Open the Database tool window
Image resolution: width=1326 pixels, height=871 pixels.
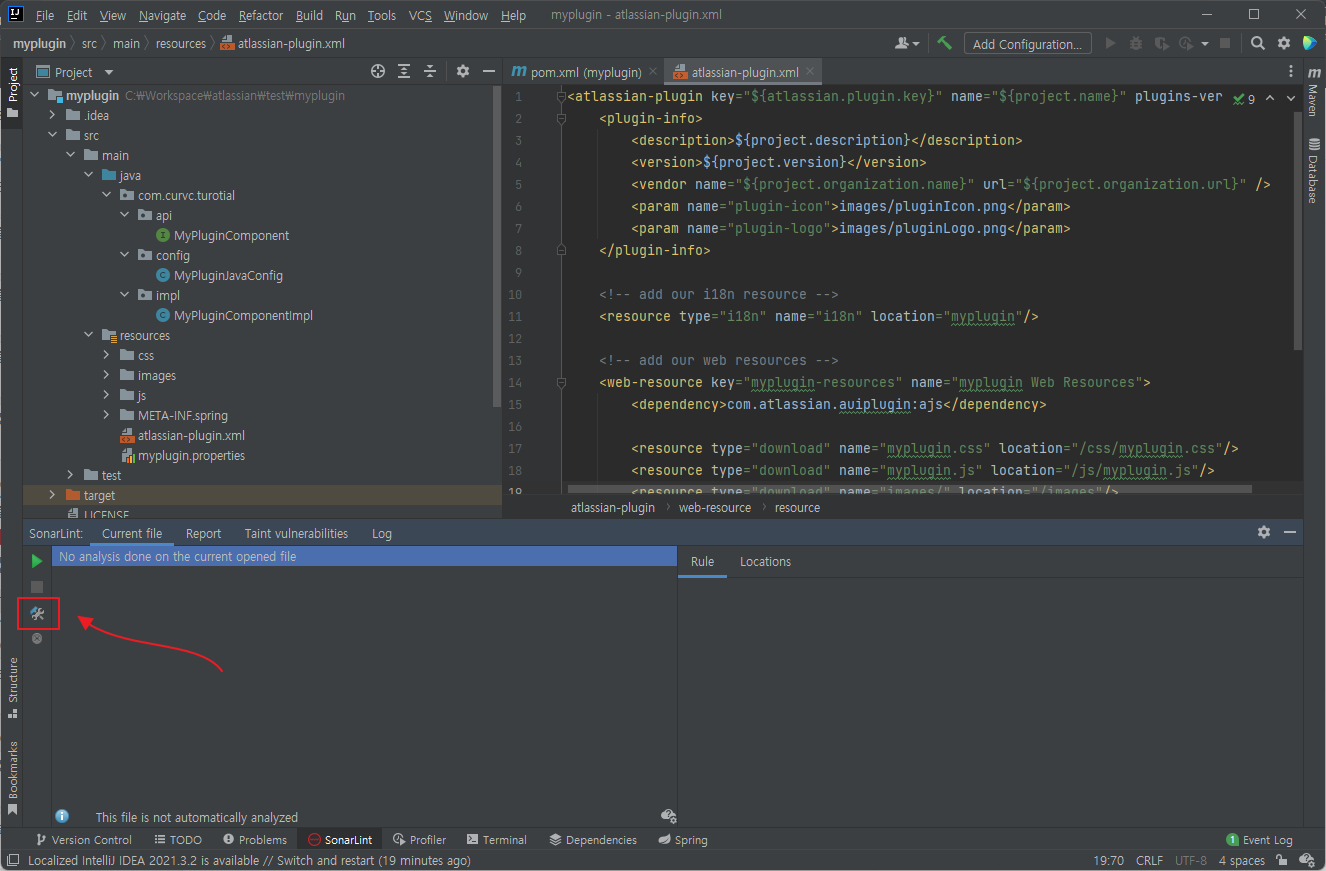point(1314,170)
